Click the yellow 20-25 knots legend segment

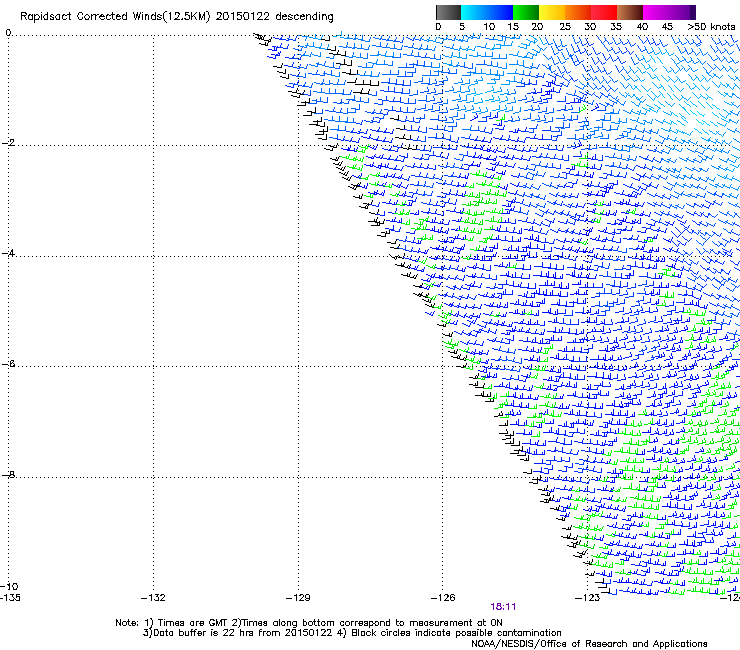552,12
